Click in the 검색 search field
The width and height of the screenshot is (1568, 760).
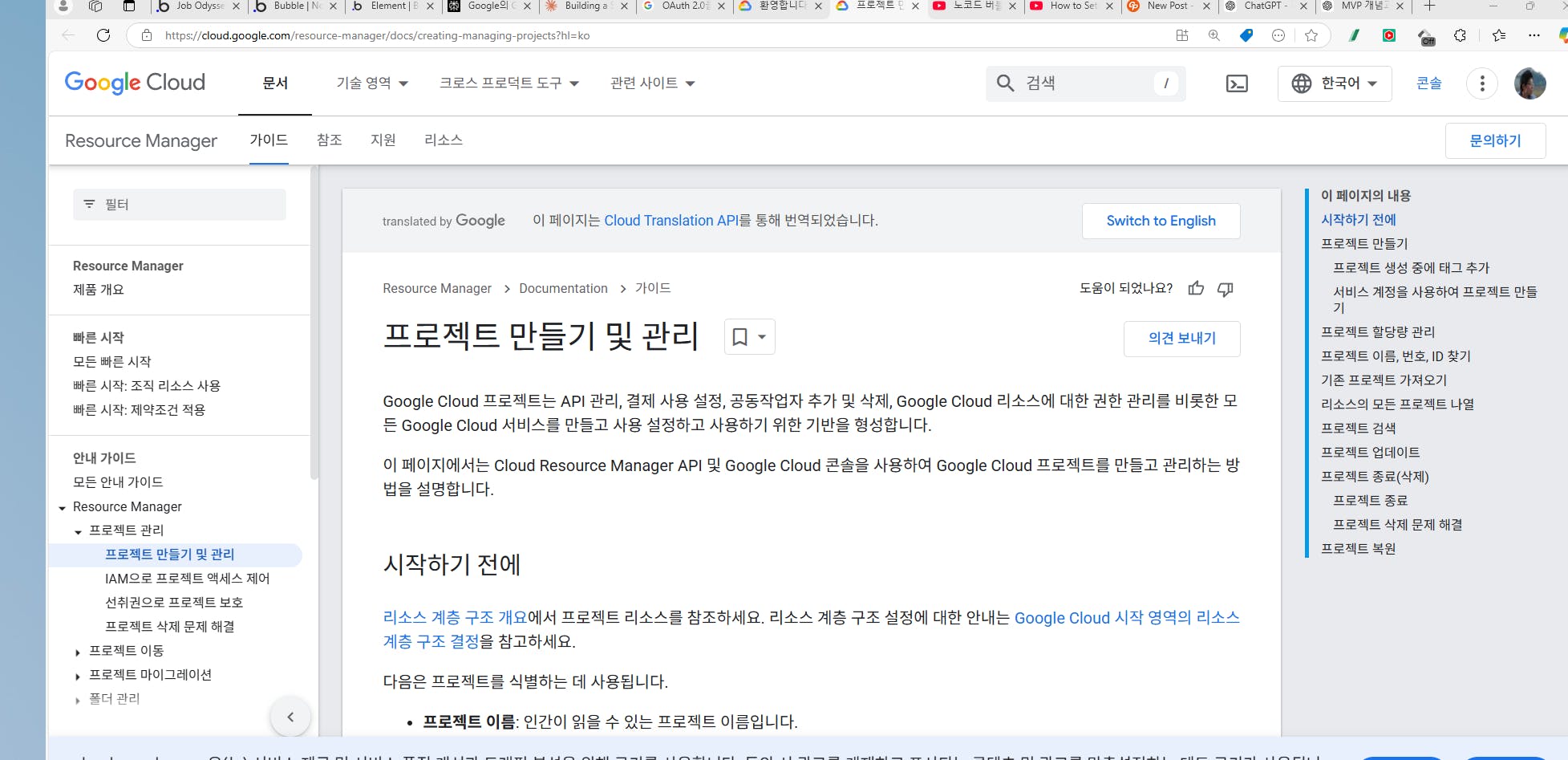click(1086, 83)
